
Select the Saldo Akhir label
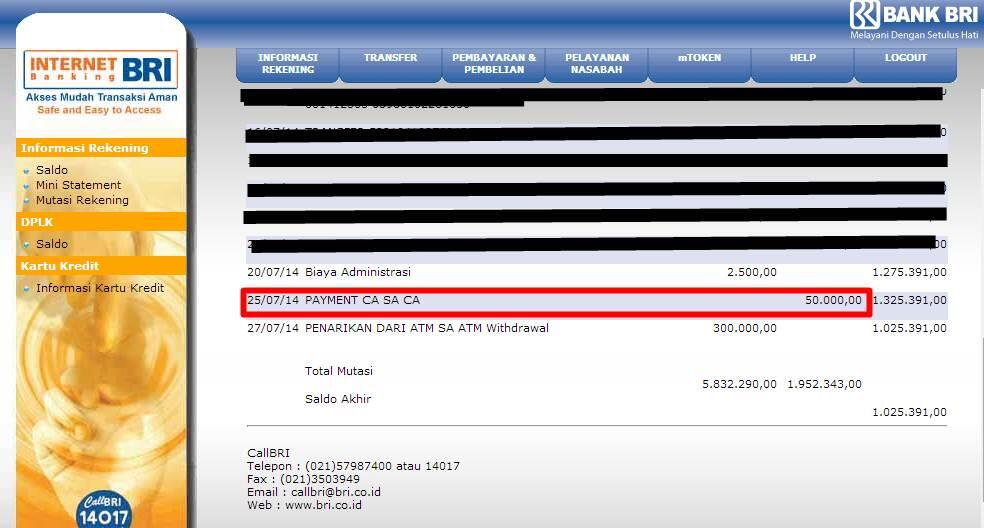tap(338, 399)
